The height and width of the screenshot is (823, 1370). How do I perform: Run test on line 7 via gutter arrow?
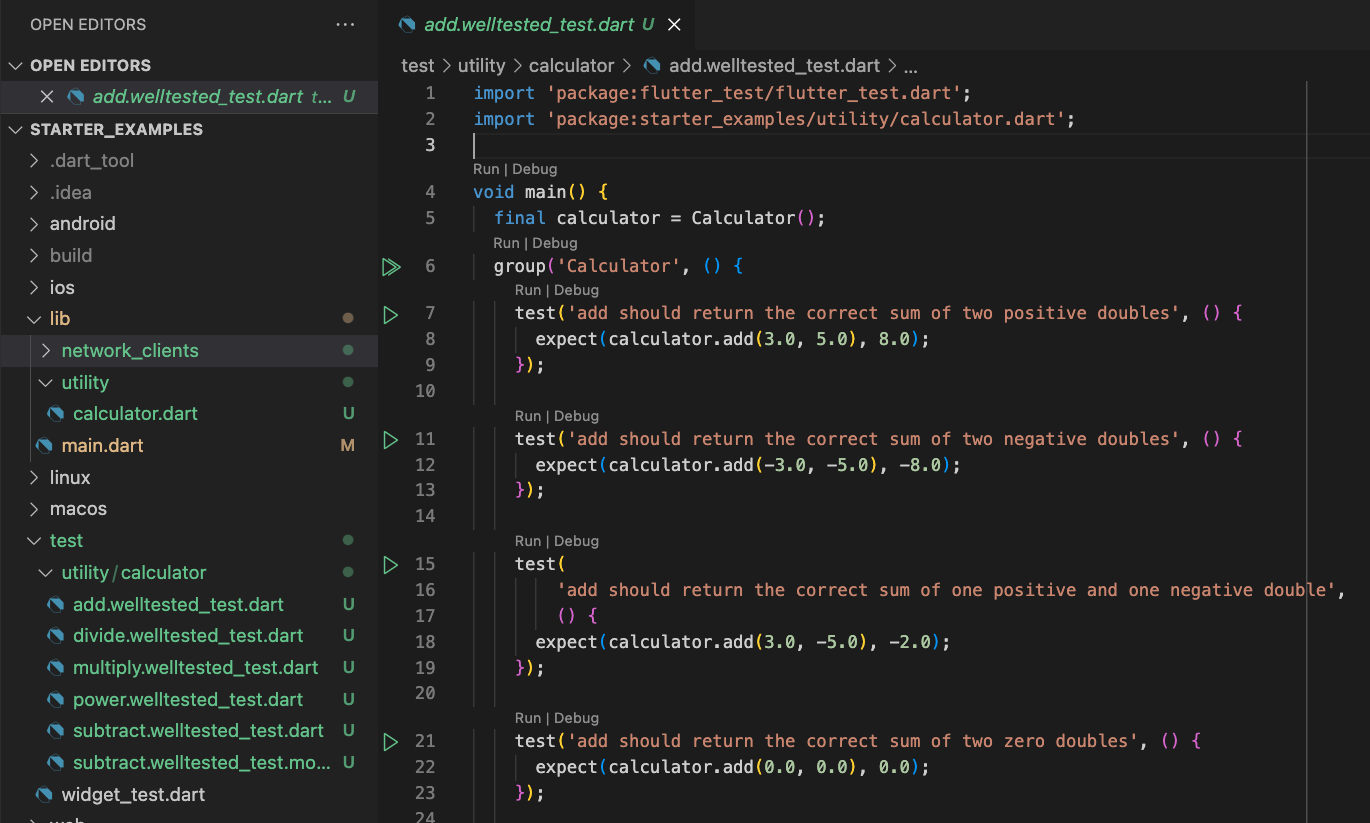(391, 315)
